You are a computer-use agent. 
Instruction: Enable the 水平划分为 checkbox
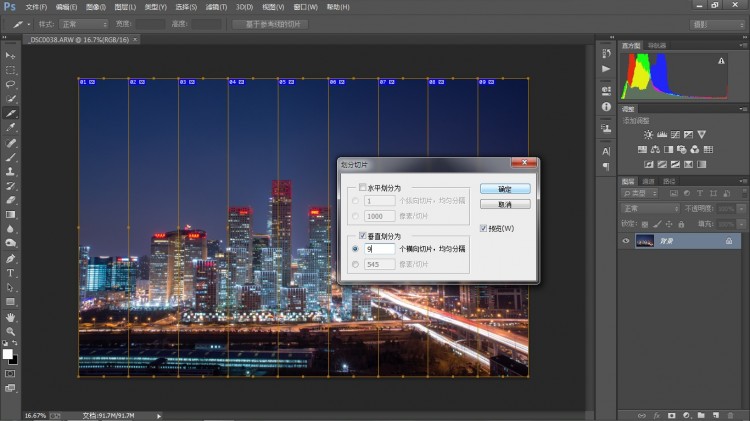(x=363, y=187)
